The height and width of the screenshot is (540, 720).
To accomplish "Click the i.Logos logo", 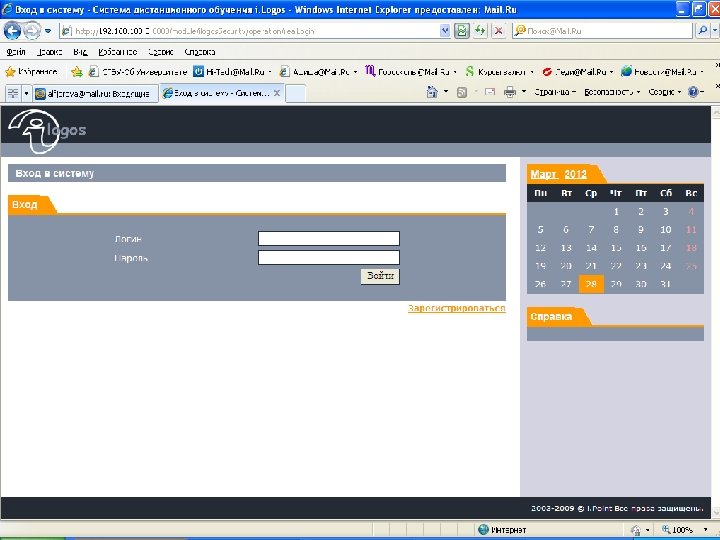I will [47, 130].
